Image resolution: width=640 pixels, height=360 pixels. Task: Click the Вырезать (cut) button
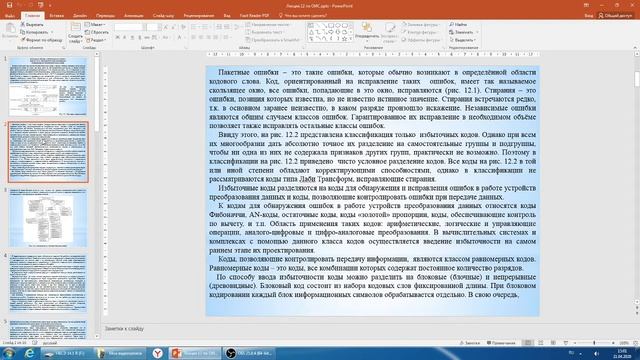click(32, 24)
